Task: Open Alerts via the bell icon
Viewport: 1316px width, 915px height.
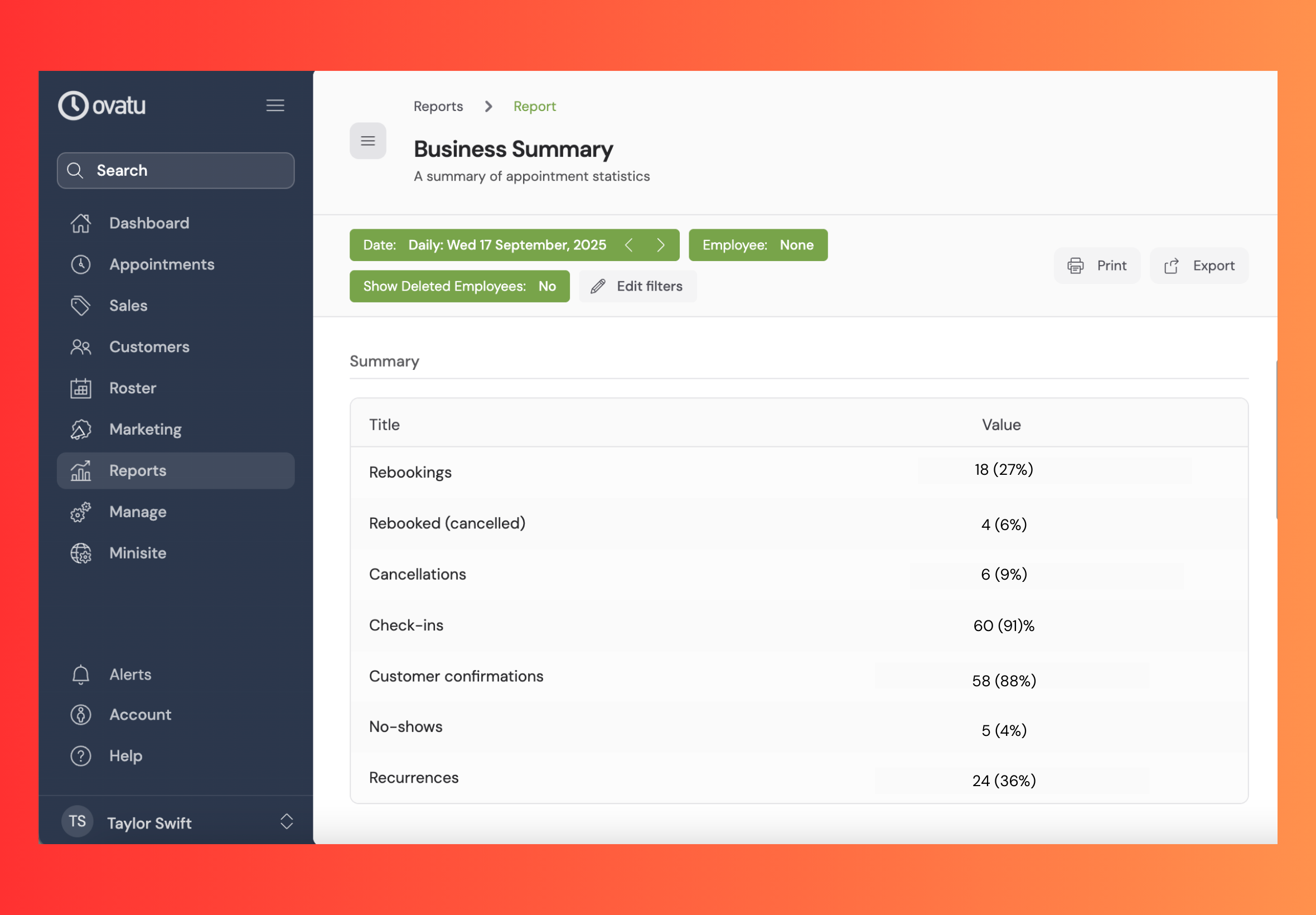Action: tap(81, 675)
